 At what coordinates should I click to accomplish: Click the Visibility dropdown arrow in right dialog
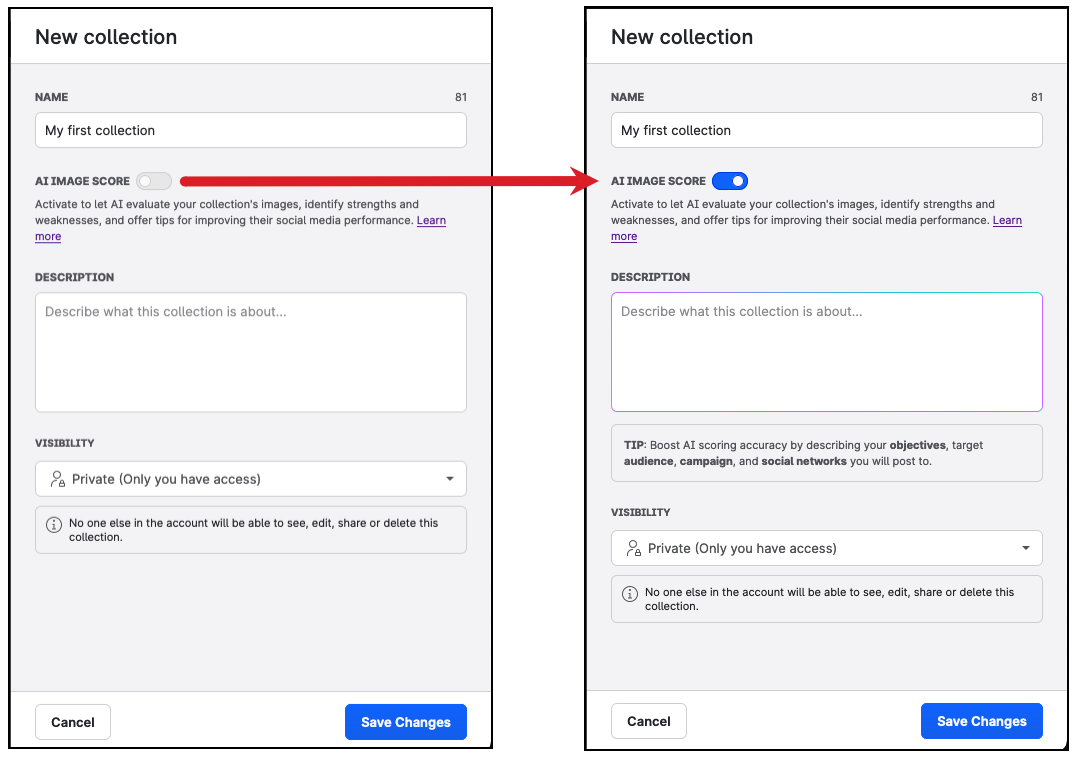pos(1026,548)
